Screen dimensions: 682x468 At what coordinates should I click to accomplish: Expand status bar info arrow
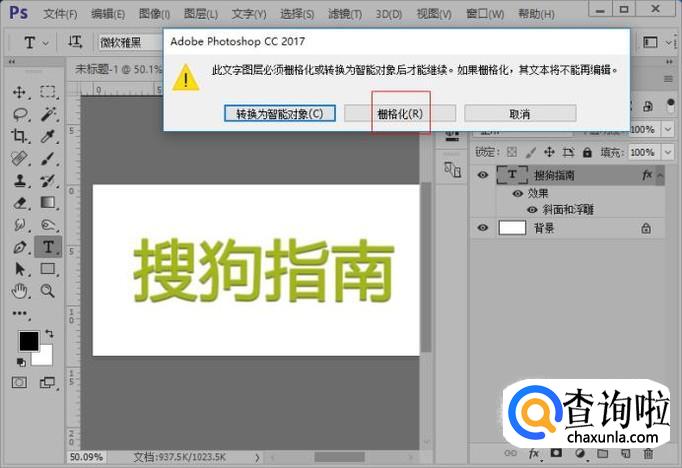257,457
